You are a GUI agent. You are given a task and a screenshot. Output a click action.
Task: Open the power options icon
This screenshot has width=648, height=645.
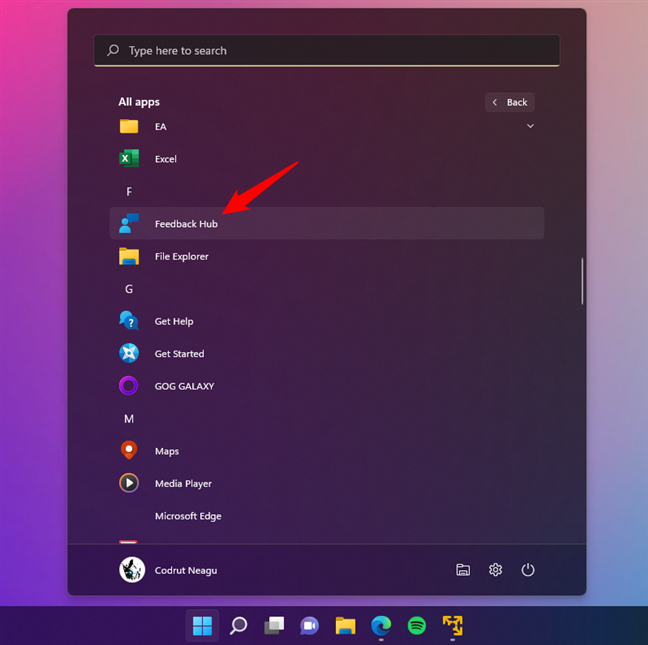click(528, 570)
